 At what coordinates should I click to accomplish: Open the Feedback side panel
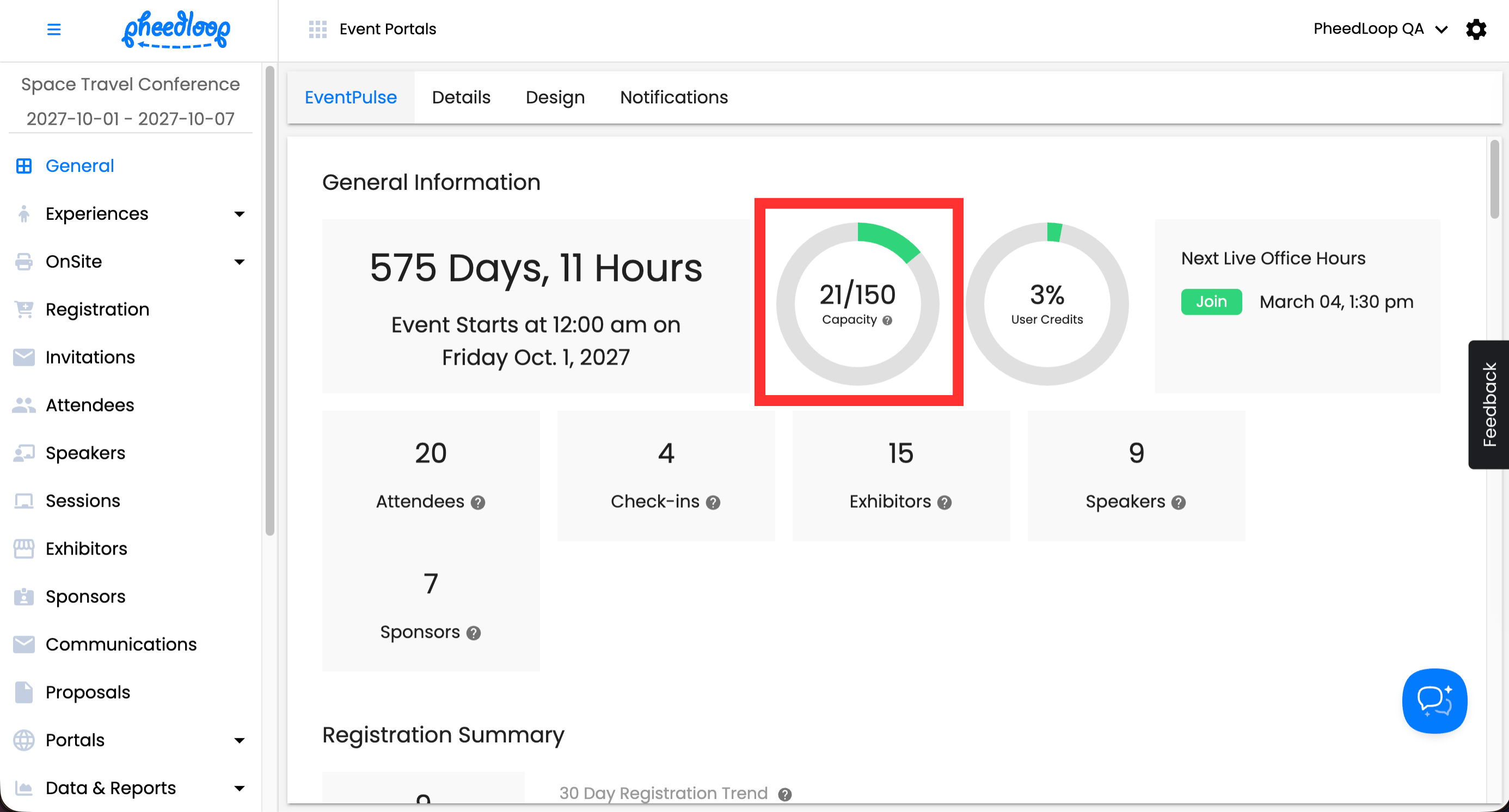1488,404
